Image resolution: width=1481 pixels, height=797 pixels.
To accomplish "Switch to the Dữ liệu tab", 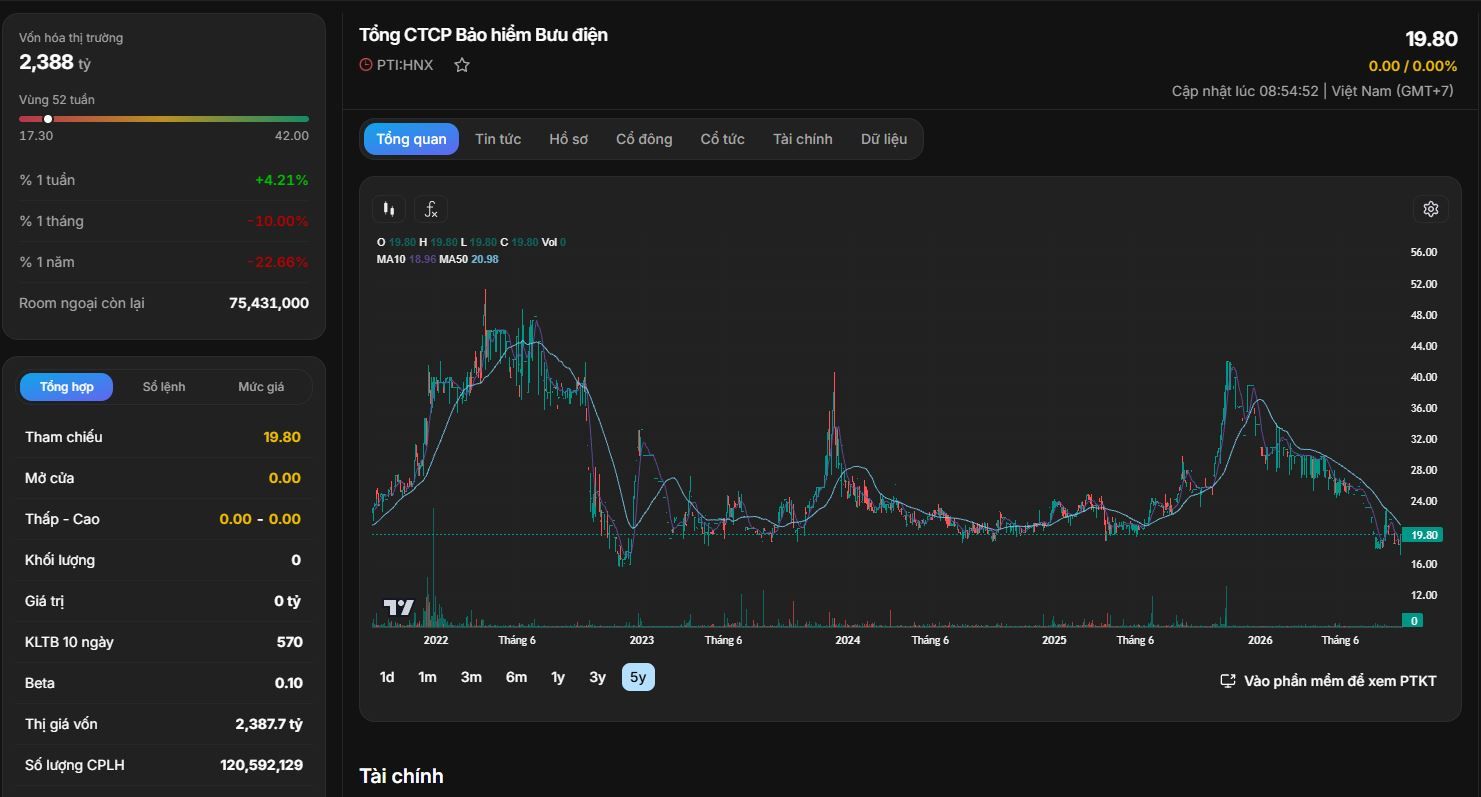I will (884, 139).
